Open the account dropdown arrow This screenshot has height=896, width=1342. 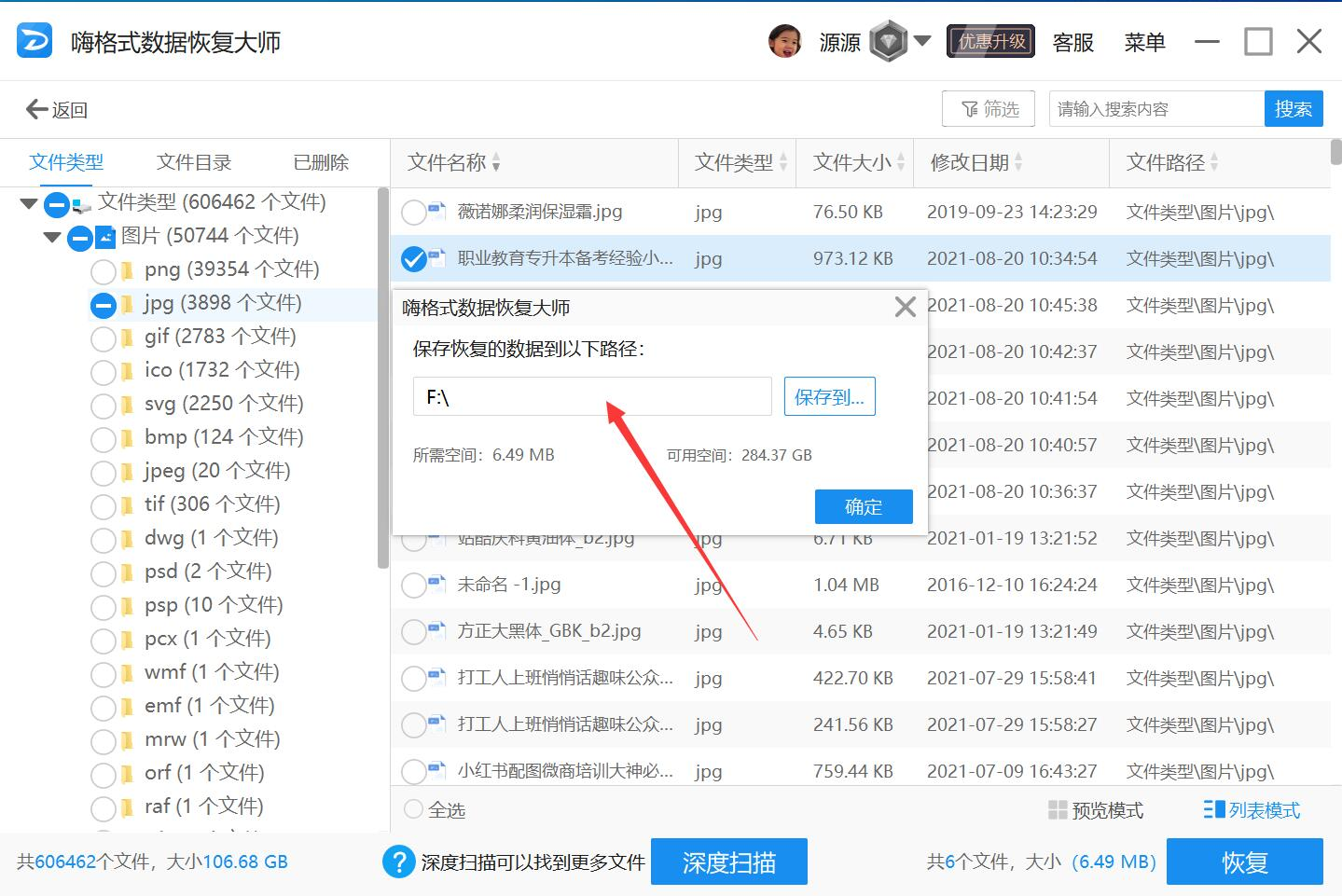[922, 41]
